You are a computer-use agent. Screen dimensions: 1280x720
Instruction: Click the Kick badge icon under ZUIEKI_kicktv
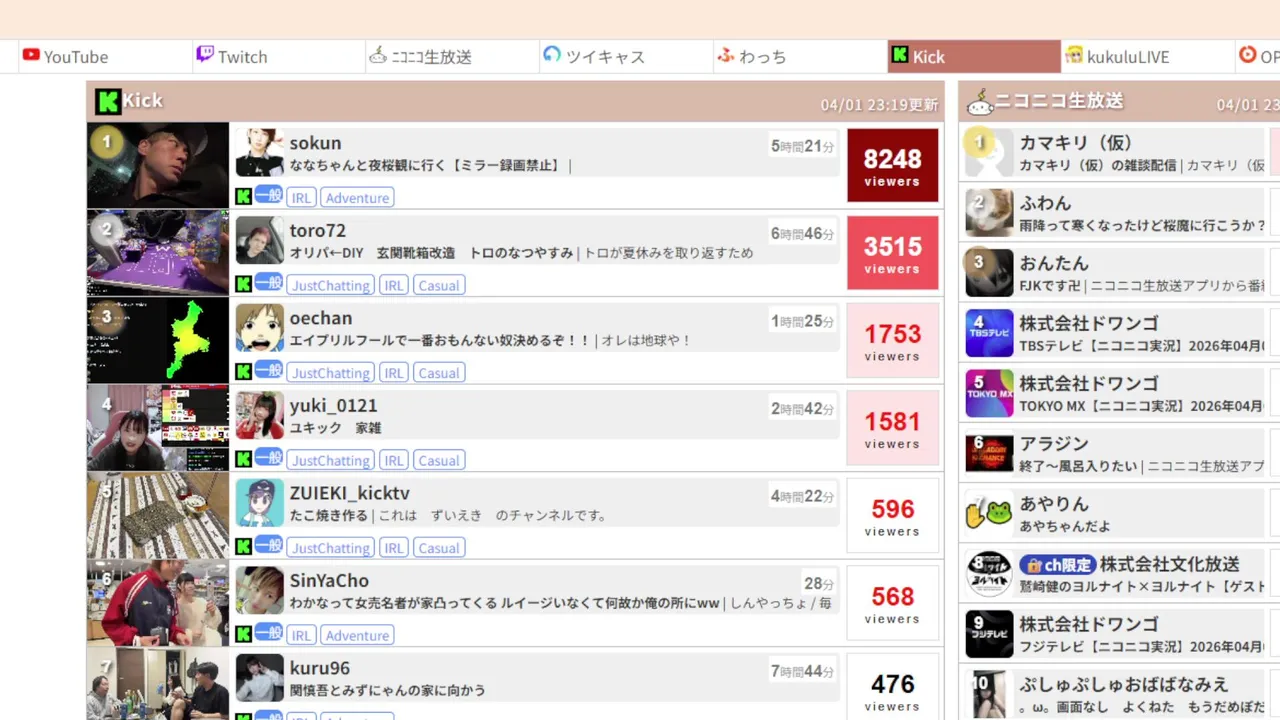click(243, 547)
